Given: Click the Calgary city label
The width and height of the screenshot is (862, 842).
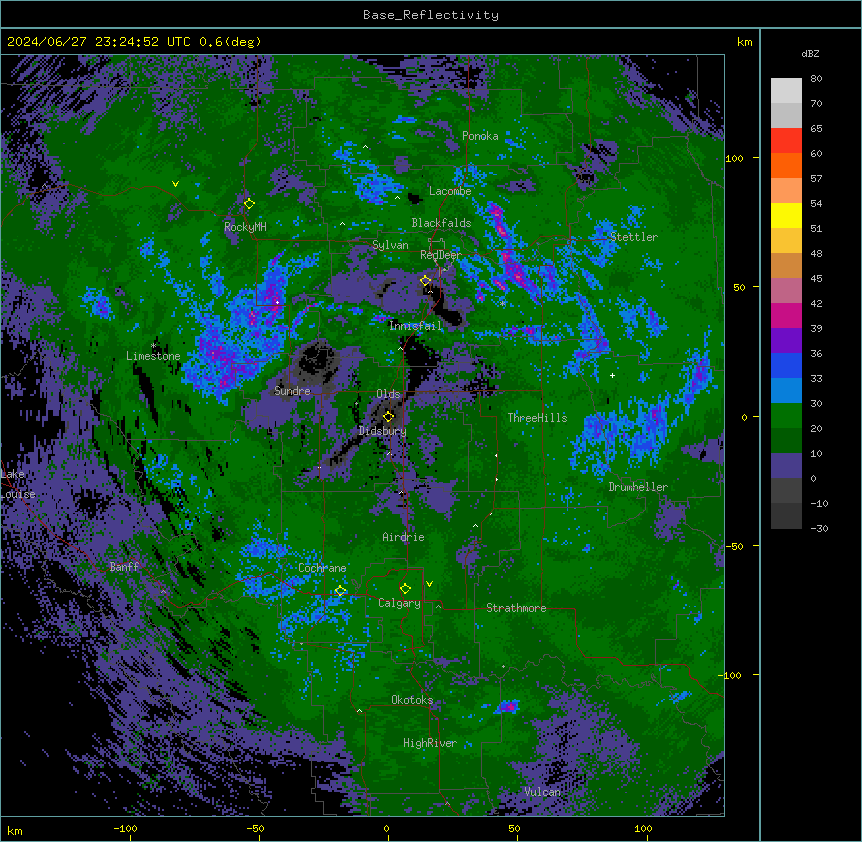Looking at the screenshot, I should pyautogui.click(x=399, y=603).
